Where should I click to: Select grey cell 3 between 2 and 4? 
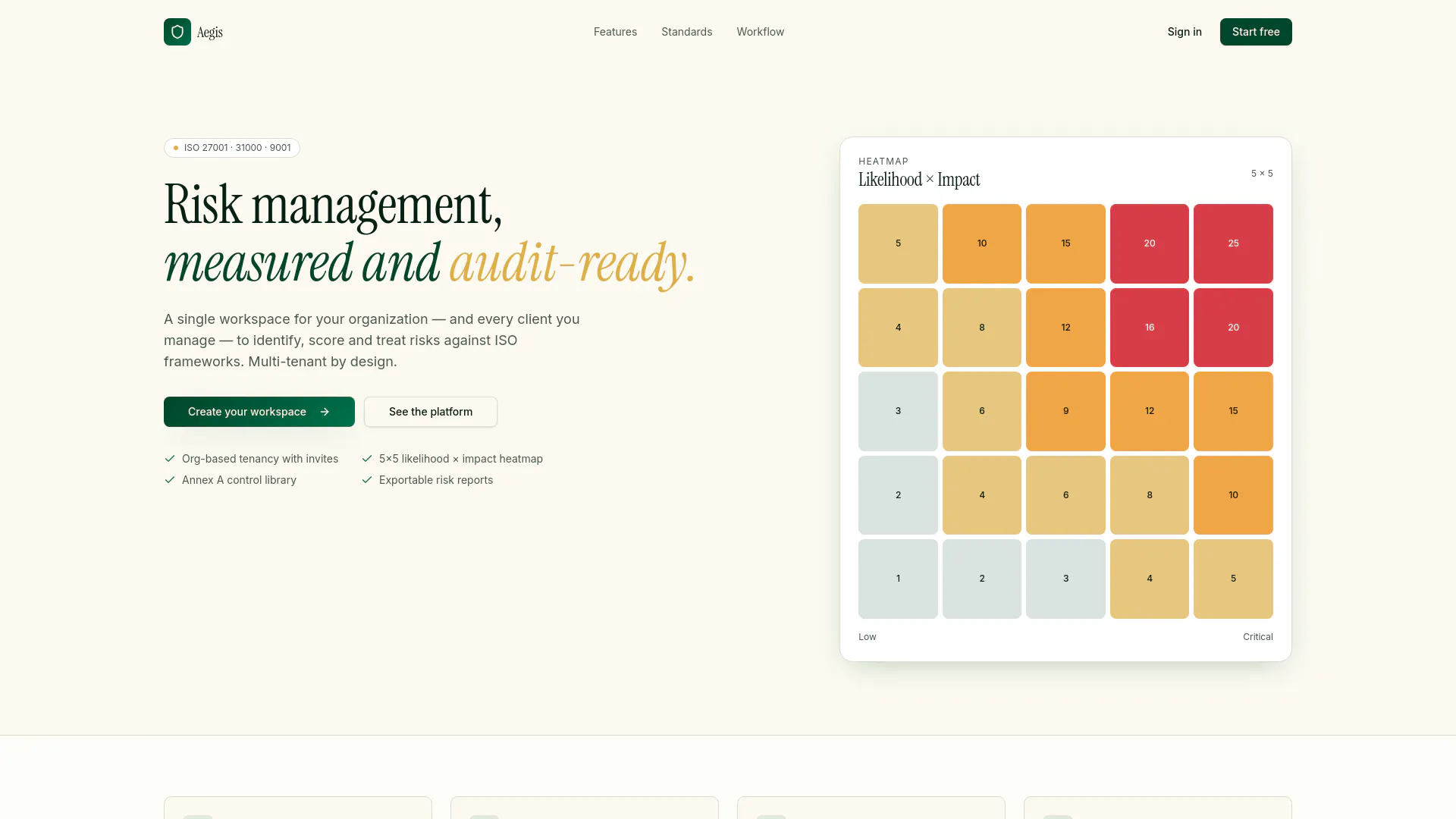click(1065, 579)
